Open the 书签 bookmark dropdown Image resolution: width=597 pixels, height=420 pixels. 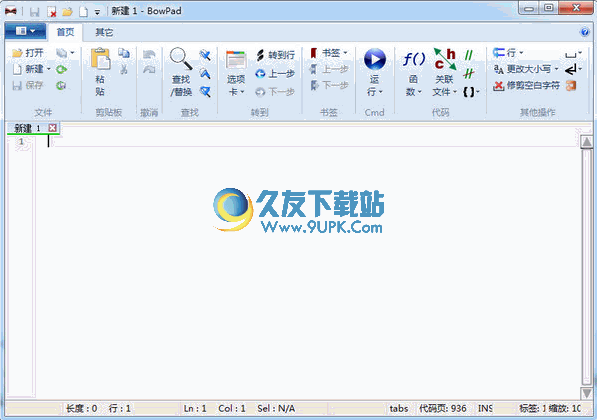(x=329, y=53)
